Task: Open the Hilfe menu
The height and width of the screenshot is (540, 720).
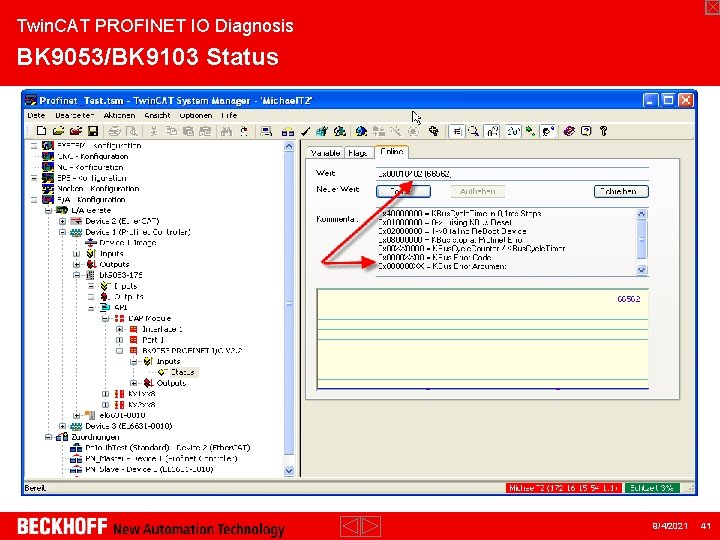Action: (229, 115)
